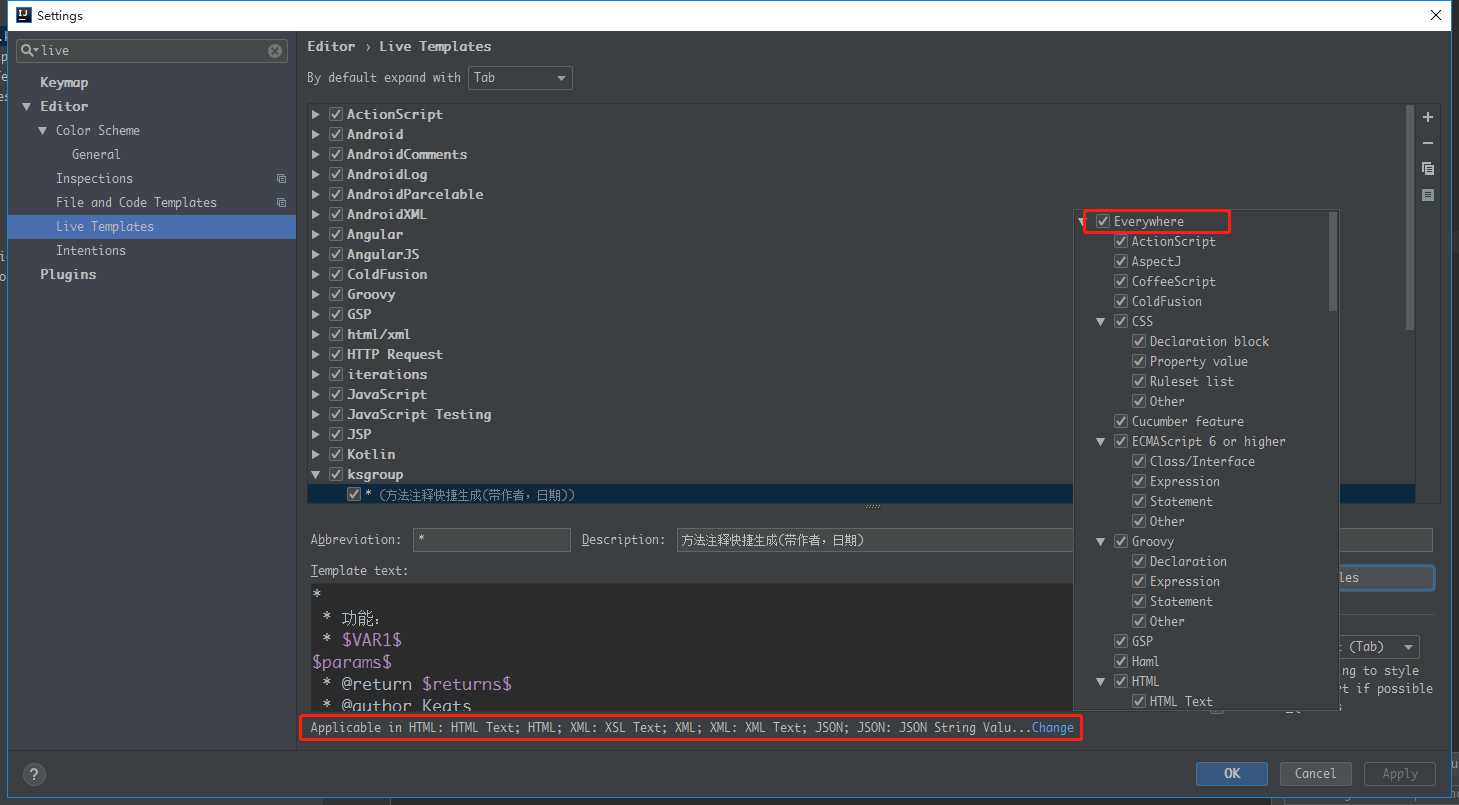Screen dimensions: 1459x805
Task: Toggle the GSP context checkbox in popup
Action: pos(1121,641)
